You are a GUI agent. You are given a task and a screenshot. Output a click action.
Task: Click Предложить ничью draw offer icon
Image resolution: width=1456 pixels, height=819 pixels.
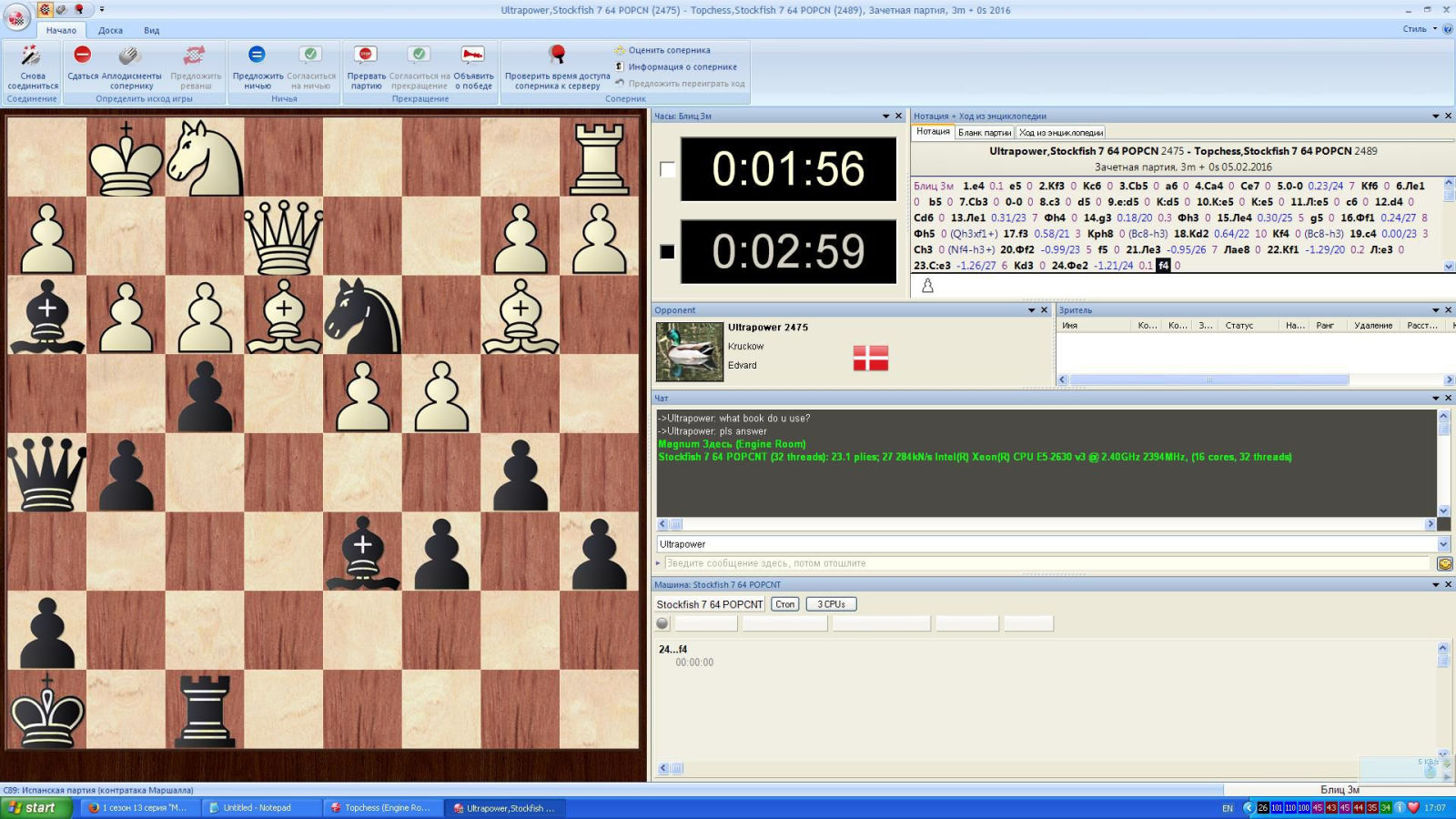[x=257, y=55]
